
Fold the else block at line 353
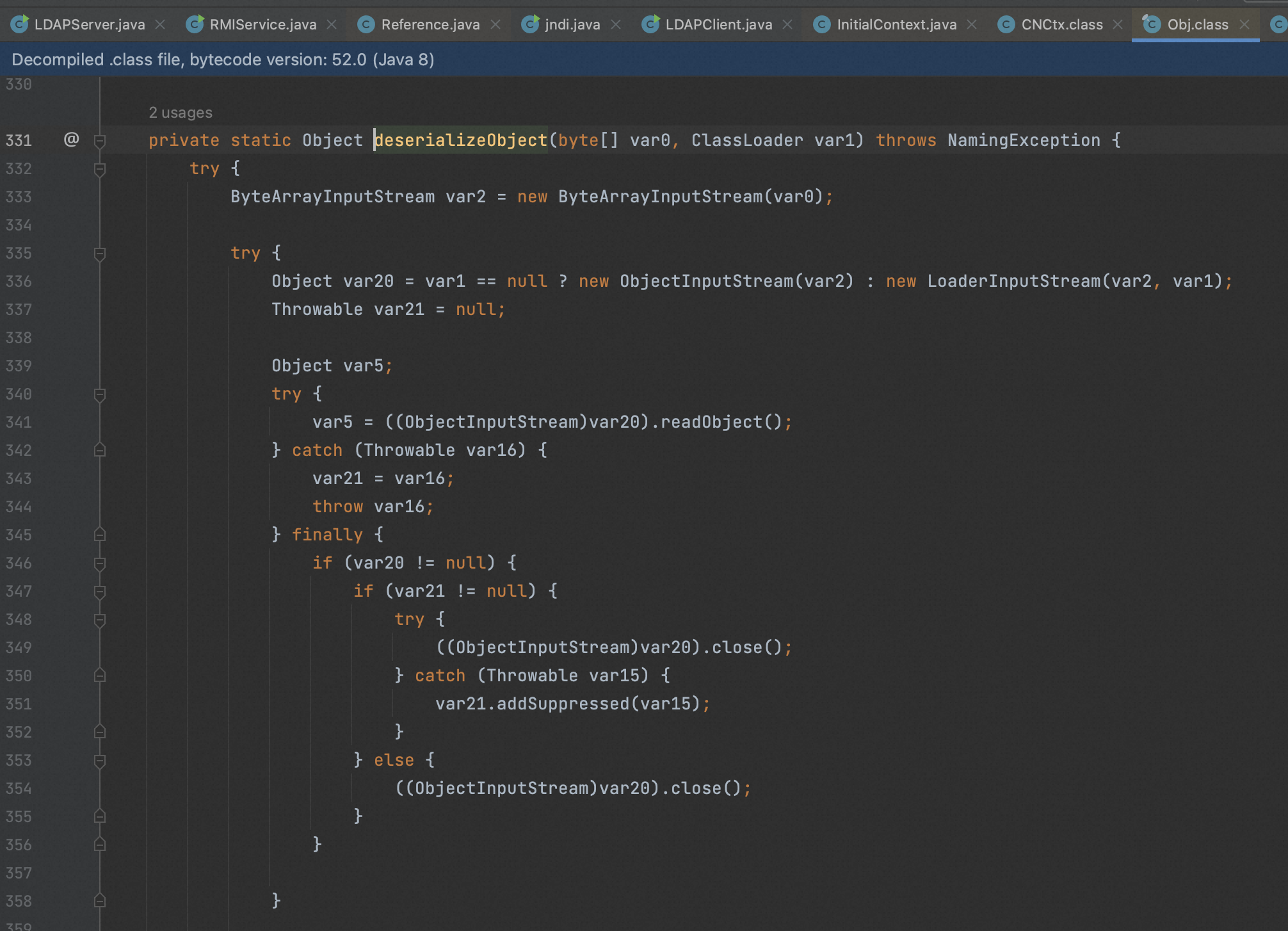99,760
